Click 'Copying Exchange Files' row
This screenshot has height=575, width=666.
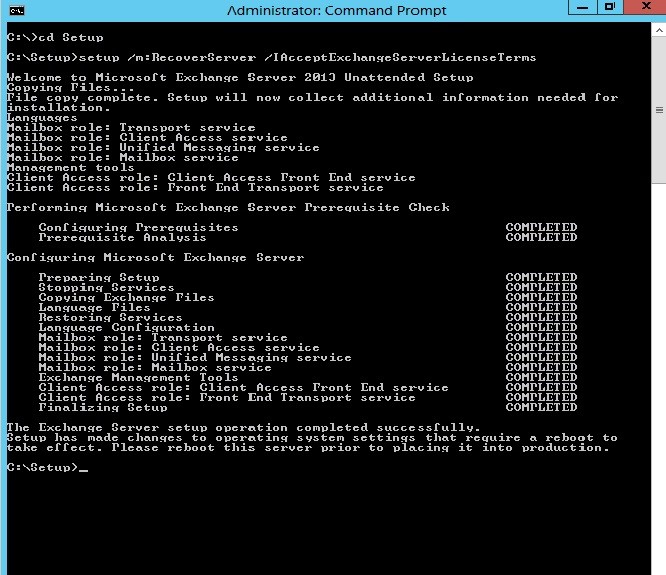308,298
